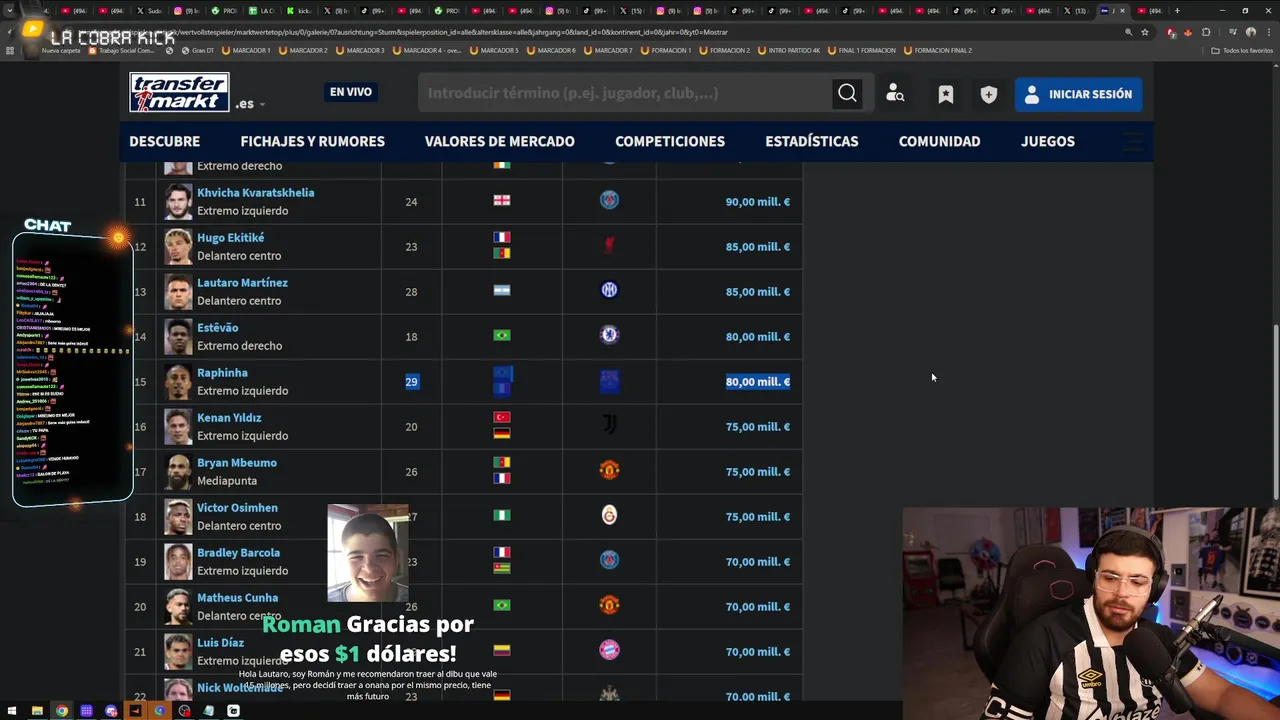Open the bookmark watchlist icon
The width and height of the screenshot is (1280, 720).
pos(945,94)
